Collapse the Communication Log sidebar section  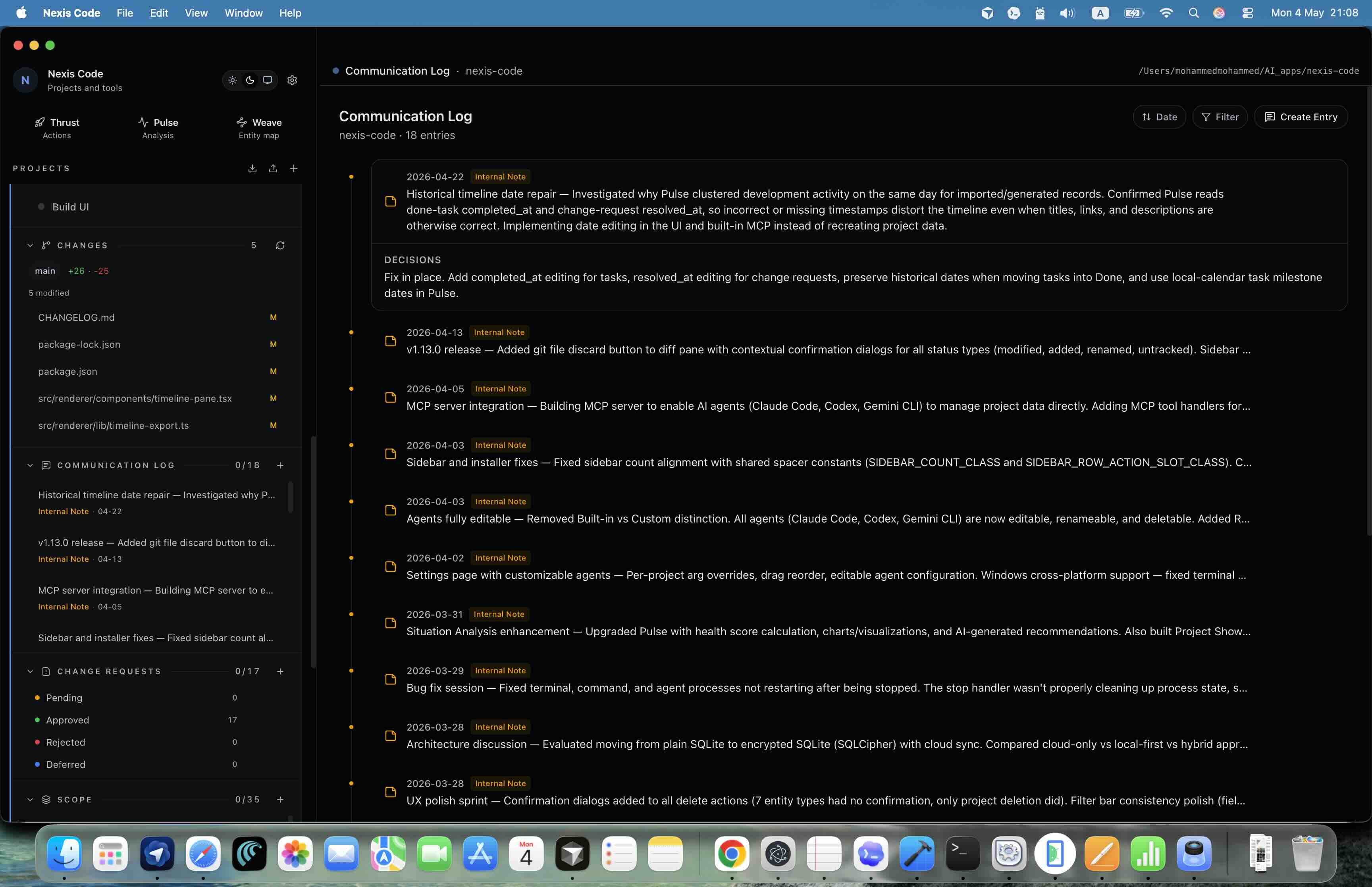(30, 465)
